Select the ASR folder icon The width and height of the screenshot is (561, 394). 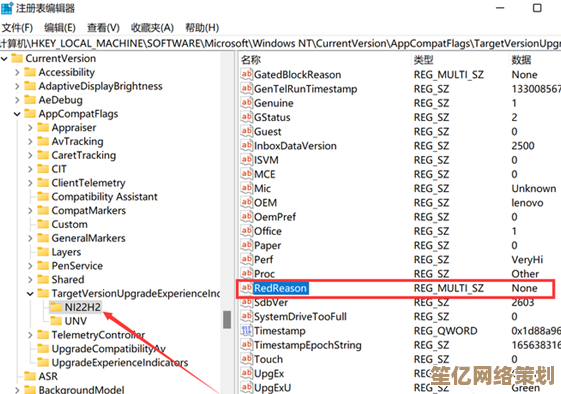[30, 376]
